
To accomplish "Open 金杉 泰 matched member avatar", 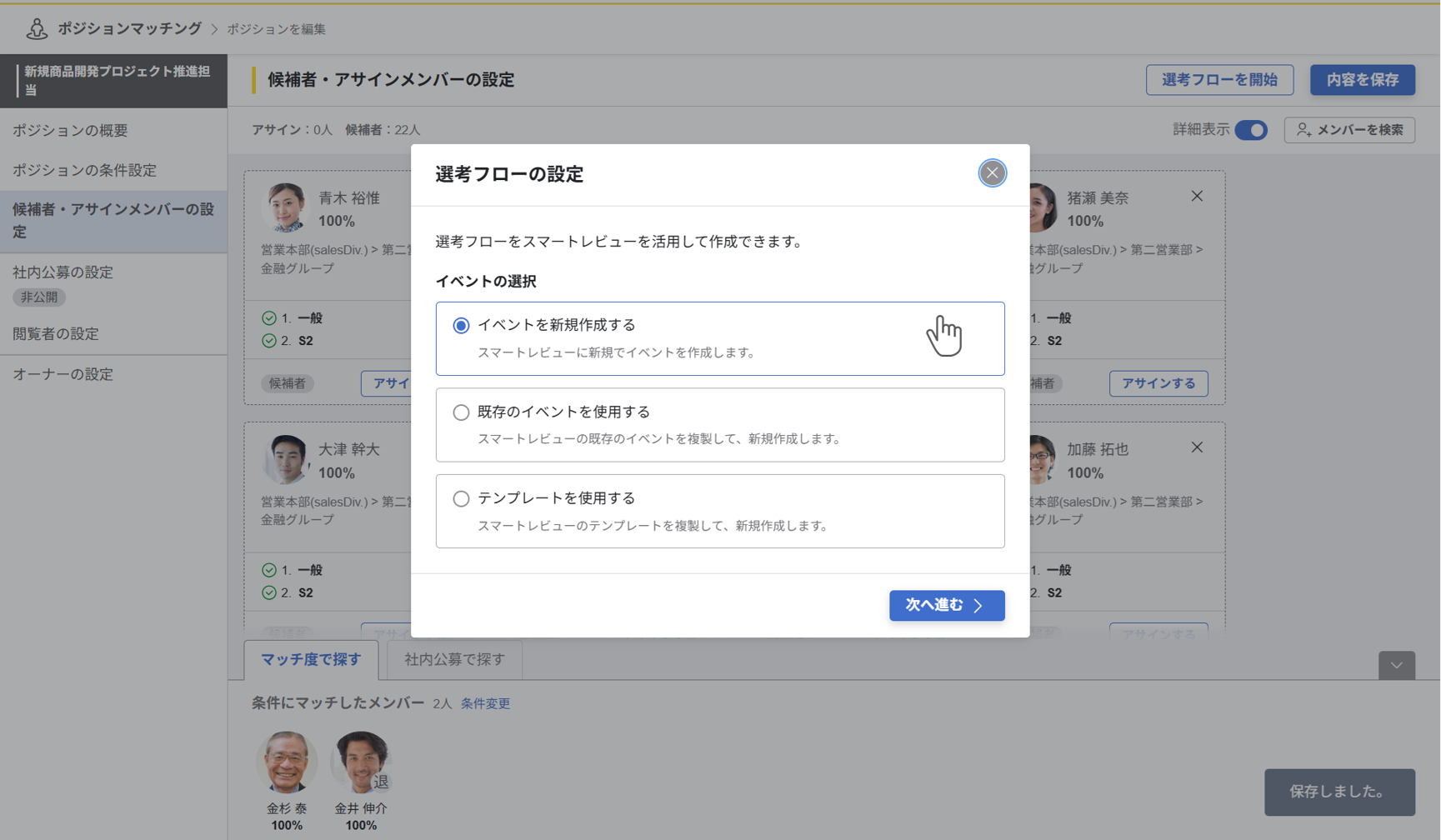I will pos(286,762).
